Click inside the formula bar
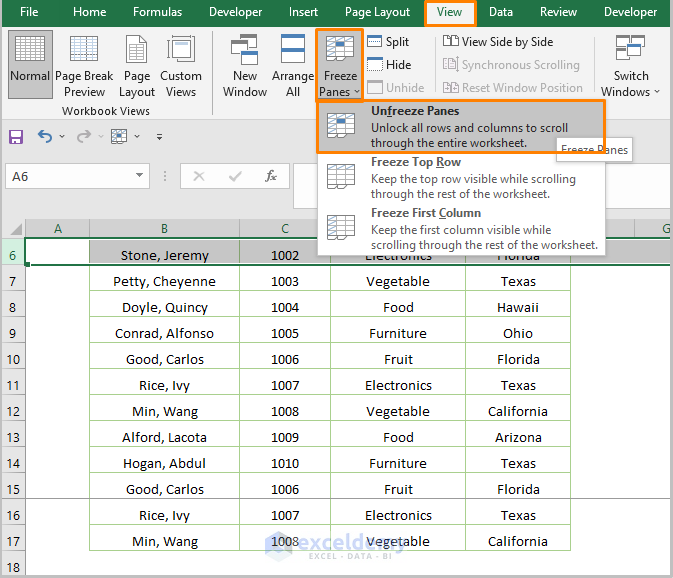 click(x=306, y=185)
